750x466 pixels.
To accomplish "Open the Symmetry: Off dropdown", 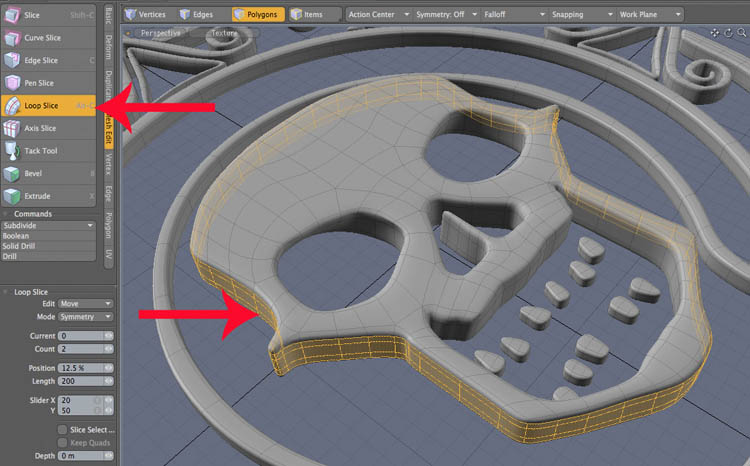I will click(x=446, y=14).
